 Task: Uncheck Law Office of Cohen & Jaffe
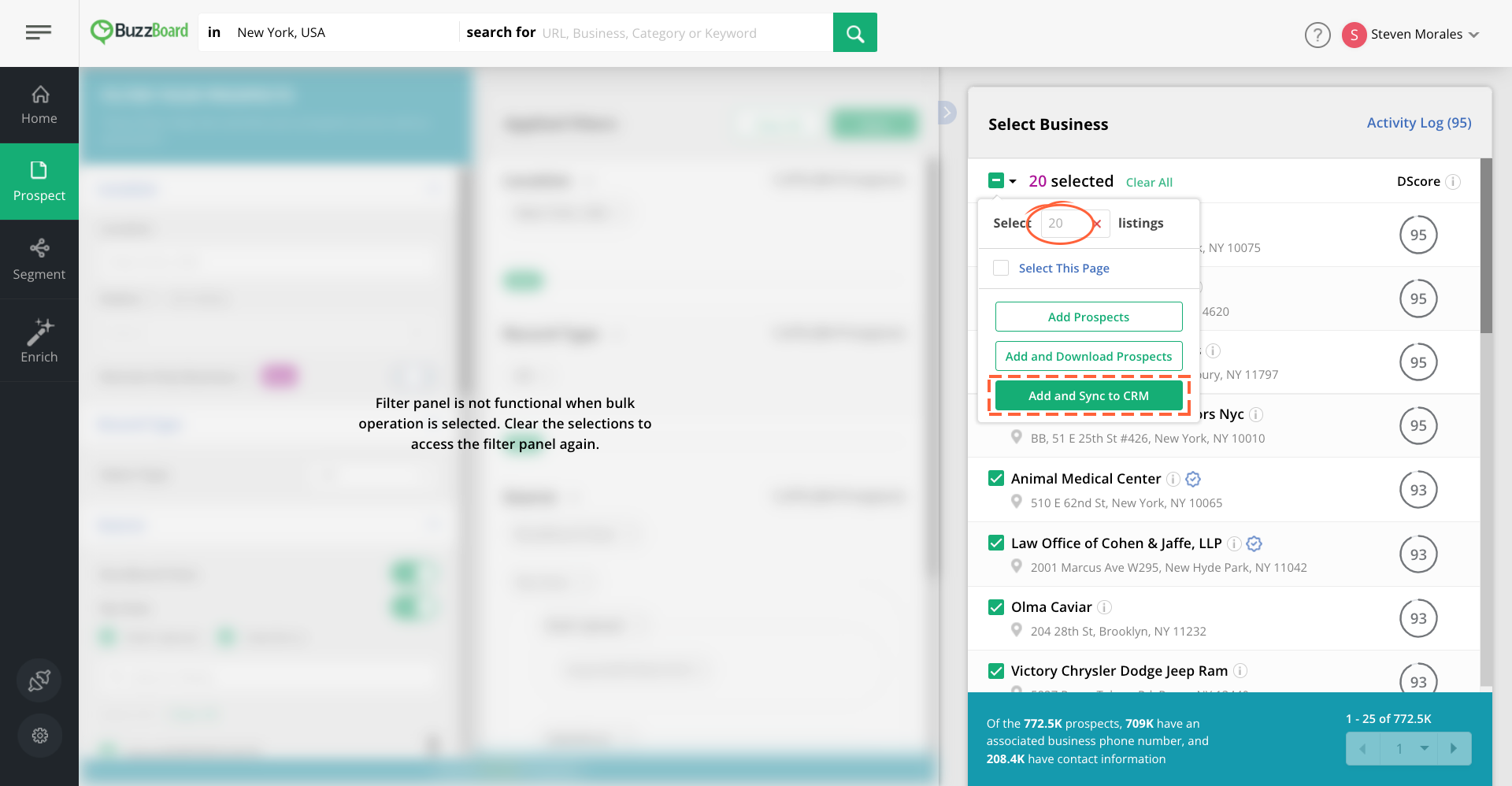point(996,543)
